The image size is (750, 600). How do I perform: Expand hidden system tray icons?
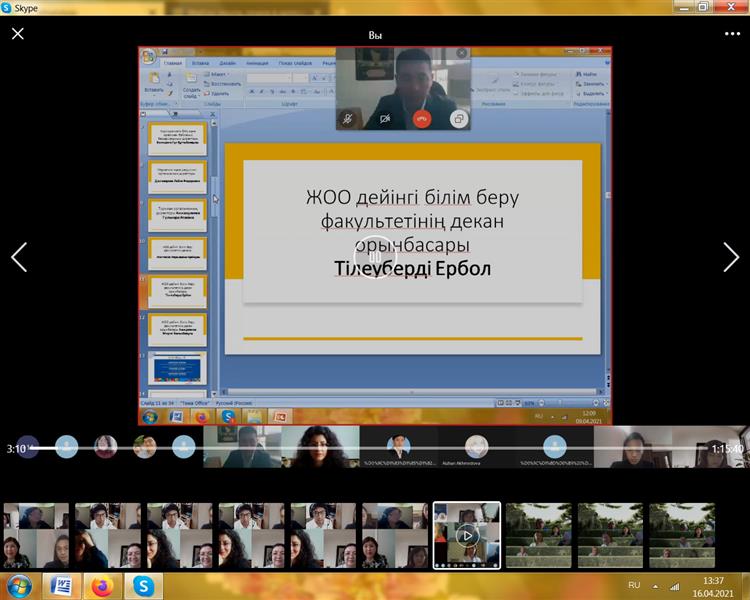tap(655, 585)
